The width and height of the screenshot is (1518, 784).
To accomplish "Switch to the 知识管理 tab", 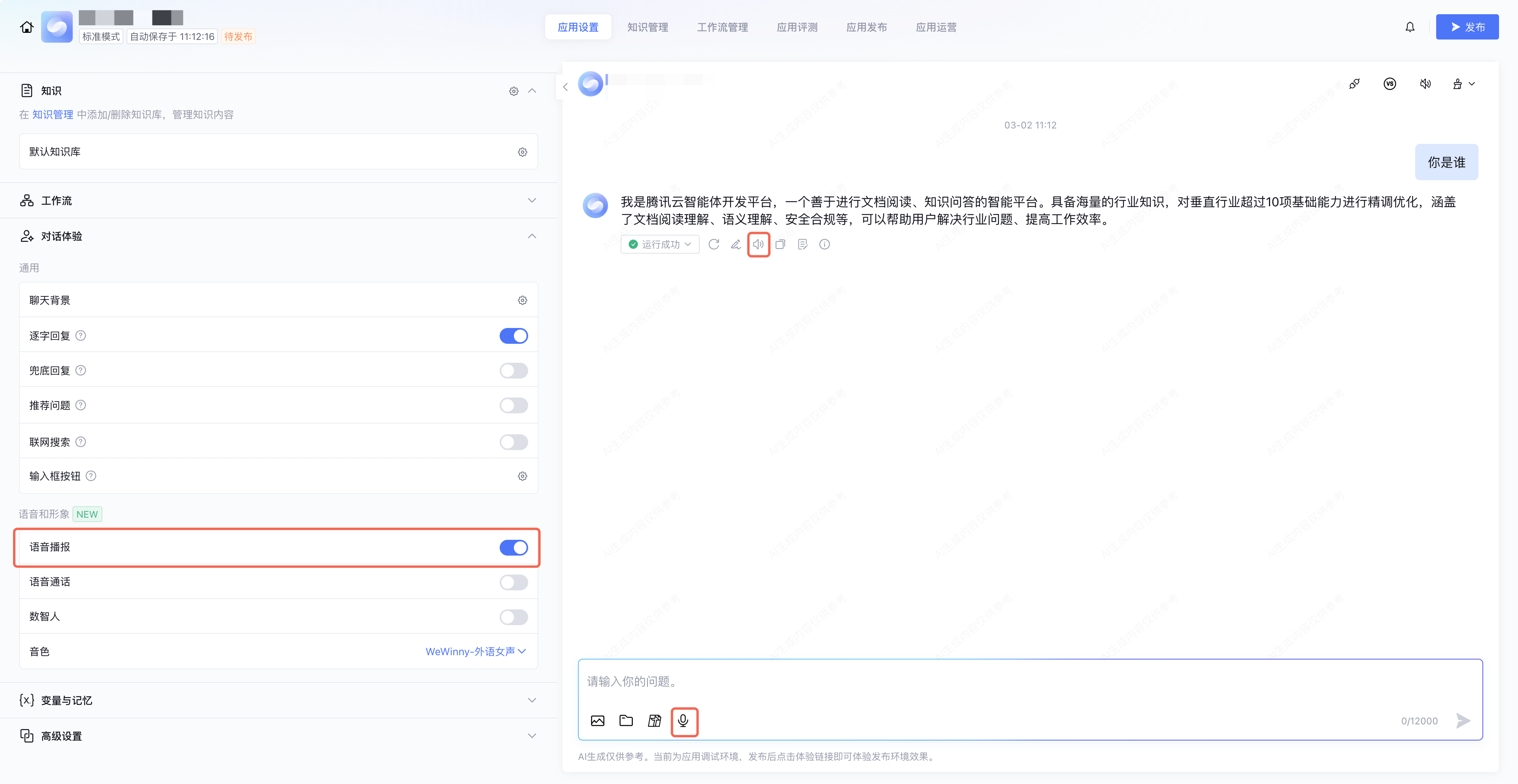I will [647, 27].
